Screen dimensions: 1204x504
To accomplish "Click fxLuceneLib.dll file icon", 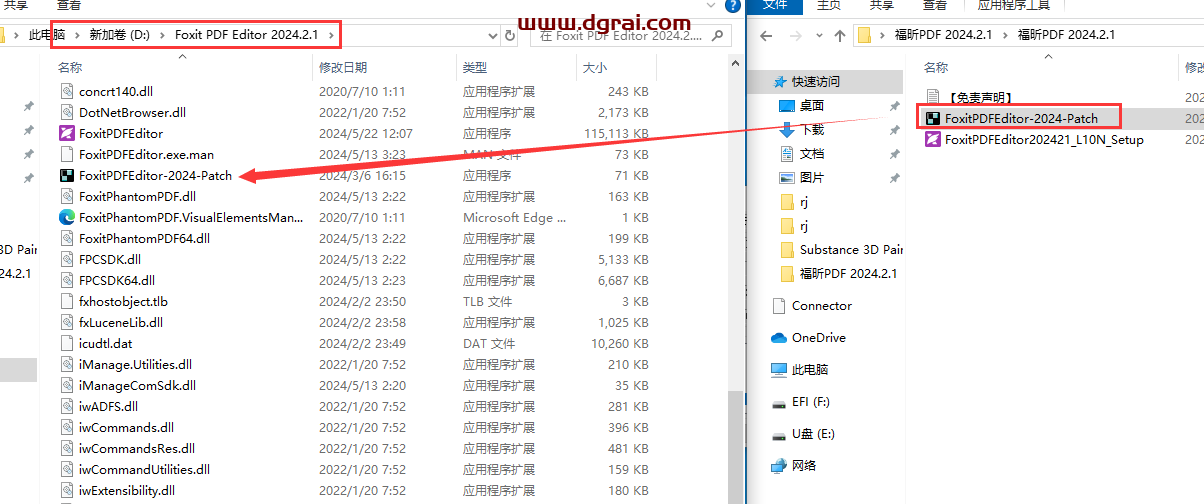I will click(67, 322).
